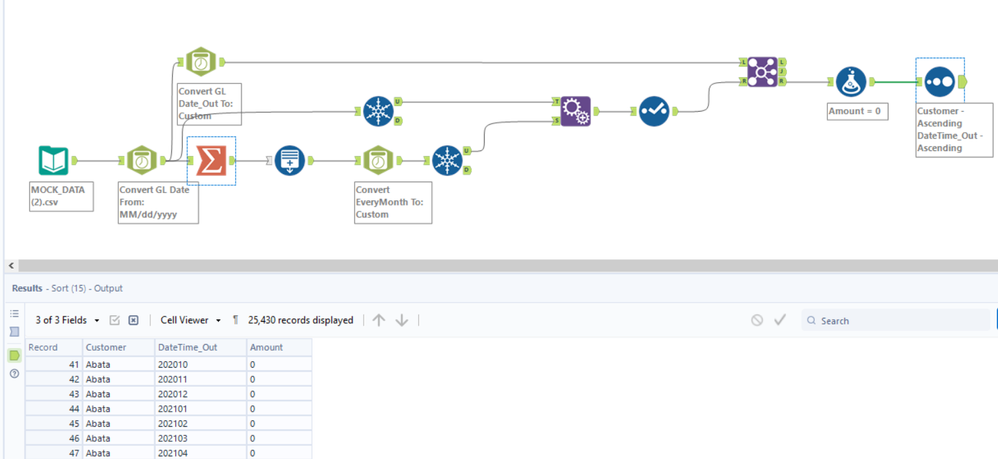
Task: Select the MOCK_DATA Input Data tool
Action: [53, 160]
